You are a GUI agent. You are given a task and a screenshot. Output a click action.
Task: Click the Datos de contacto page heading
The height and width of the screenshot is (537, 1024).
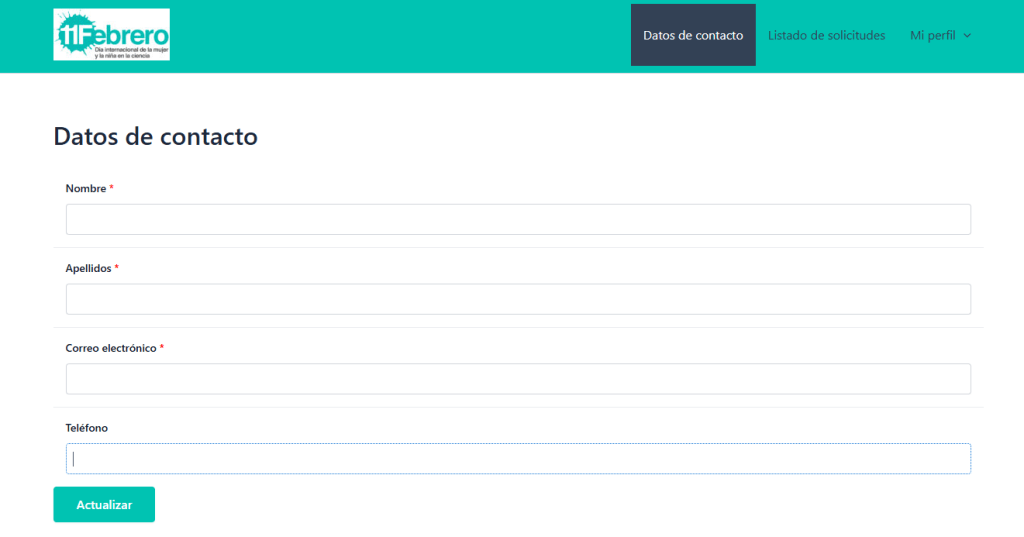click(x=155, y=136)
